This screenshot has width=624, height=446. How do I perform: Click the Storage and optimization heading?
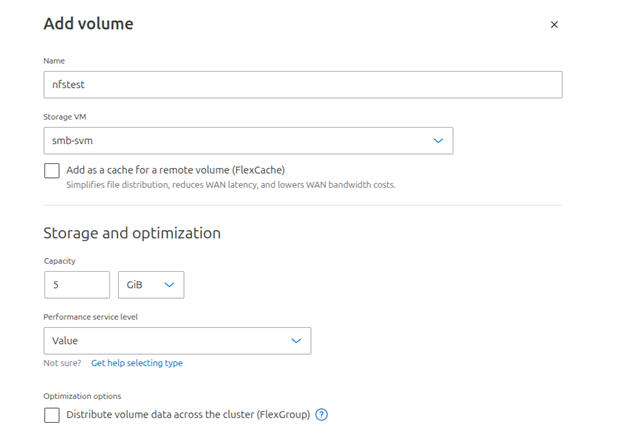[x=132, y=233]
